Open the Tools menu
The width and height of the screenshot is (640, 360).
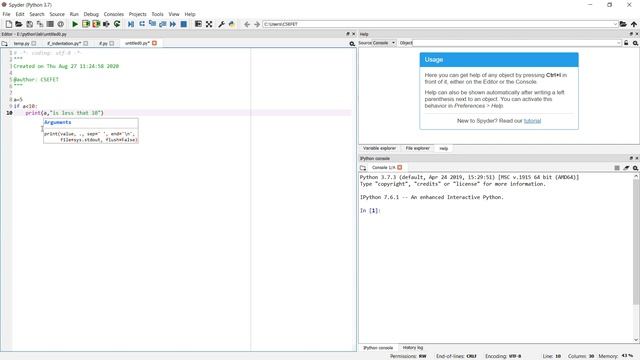(157, 14)
